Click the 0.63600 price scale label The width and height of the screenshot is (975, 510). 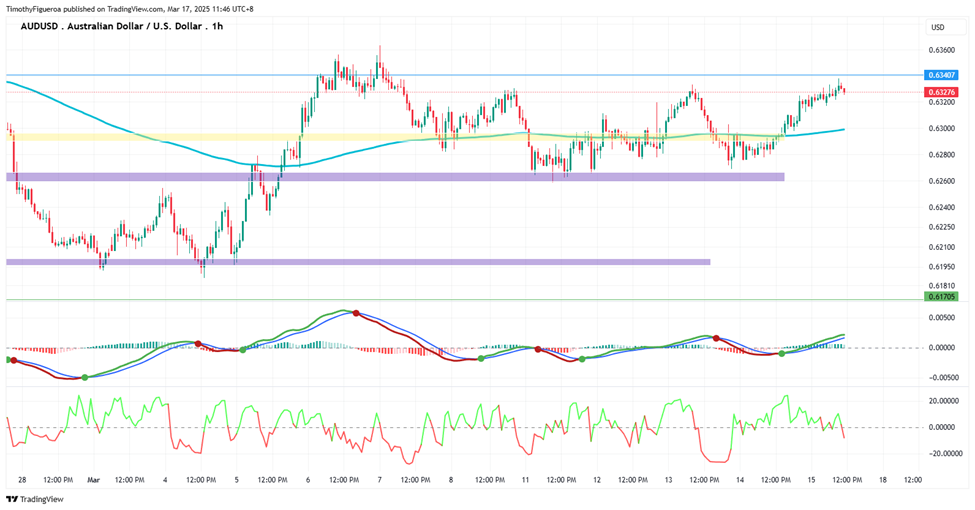coord(941,50)
